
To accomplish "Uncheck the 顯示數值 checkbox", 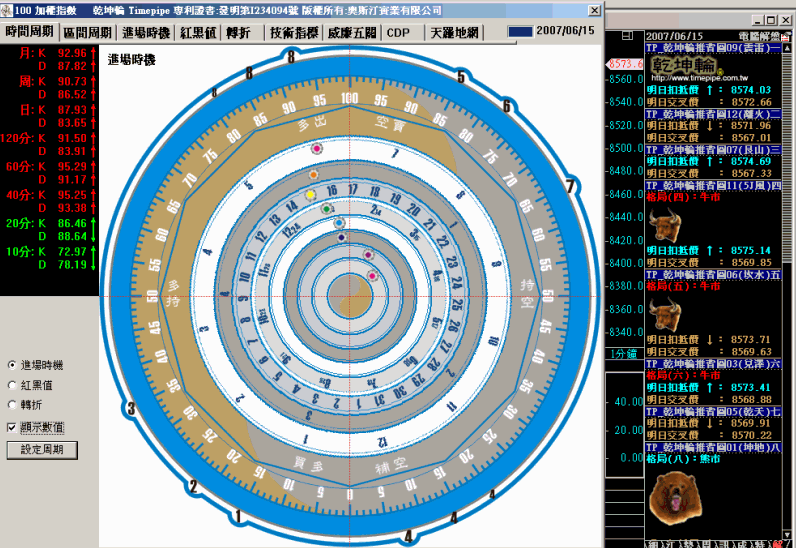I will 12,427.
